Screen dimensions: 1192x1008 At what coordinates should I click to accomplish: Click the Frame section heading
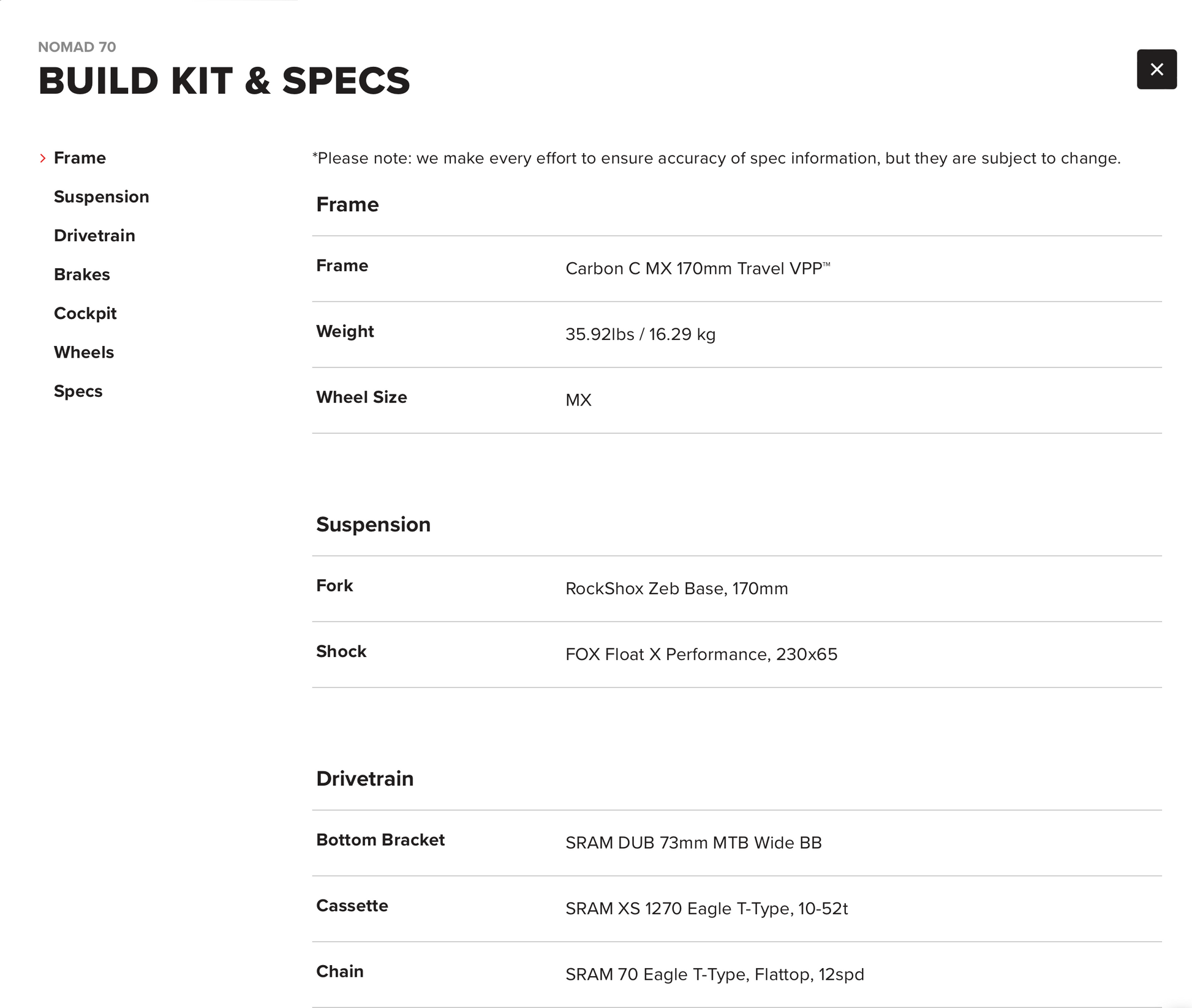[347, 205]
